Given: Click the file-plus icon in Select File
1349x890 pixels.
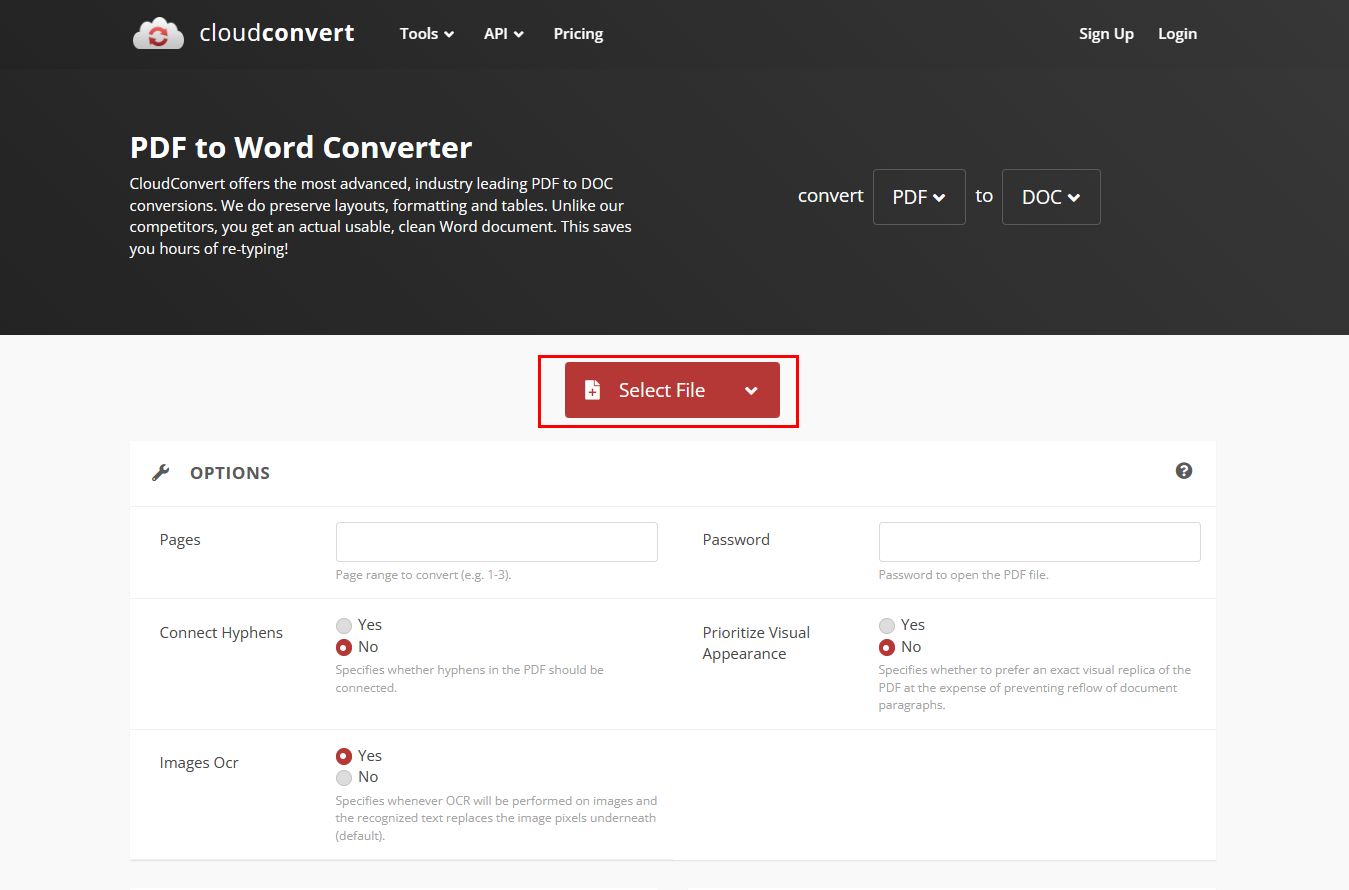Looking at the screenshot, I should tap(592, 390).
